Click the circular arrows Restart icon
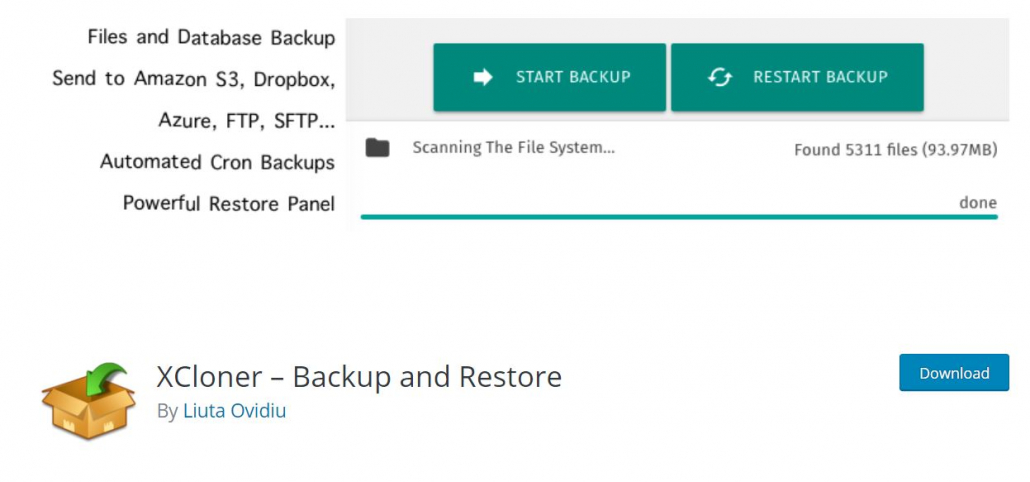This screenshot has height=482, width=1030. coord(720,77)
